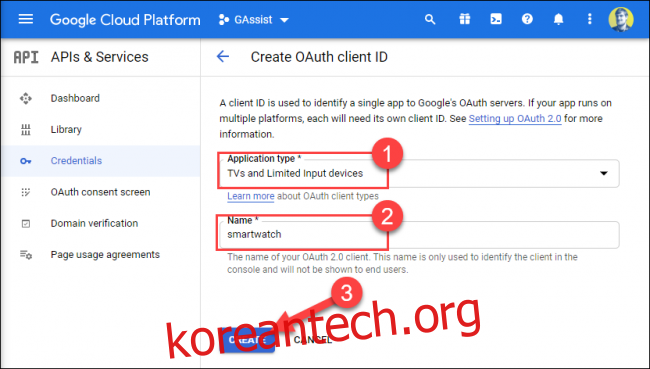650x369 pixels.
Task: Click the Dashboard icon
Action: (x=26, y=98)
